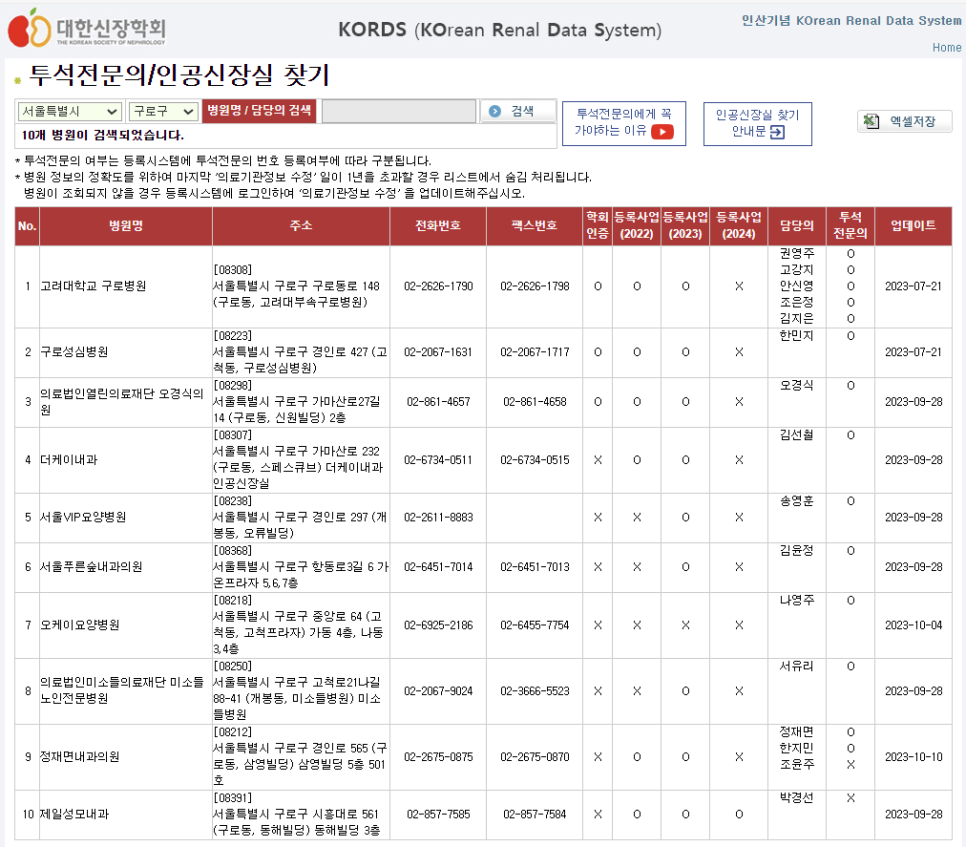Viewport: 966px width, 847px height.
Task: Select hospital name 고려대학교 구로병원
Action: tap(93, 286)
